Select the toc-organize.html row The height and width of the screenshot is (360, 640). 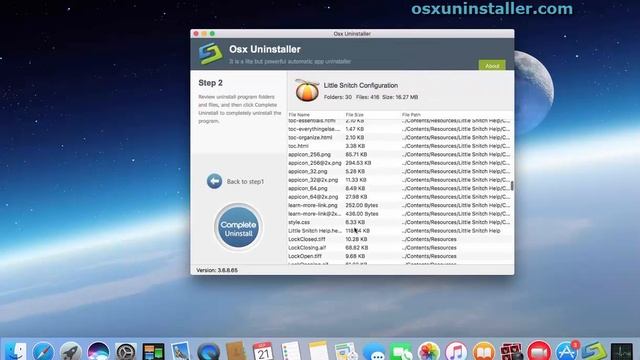[400, 138]
